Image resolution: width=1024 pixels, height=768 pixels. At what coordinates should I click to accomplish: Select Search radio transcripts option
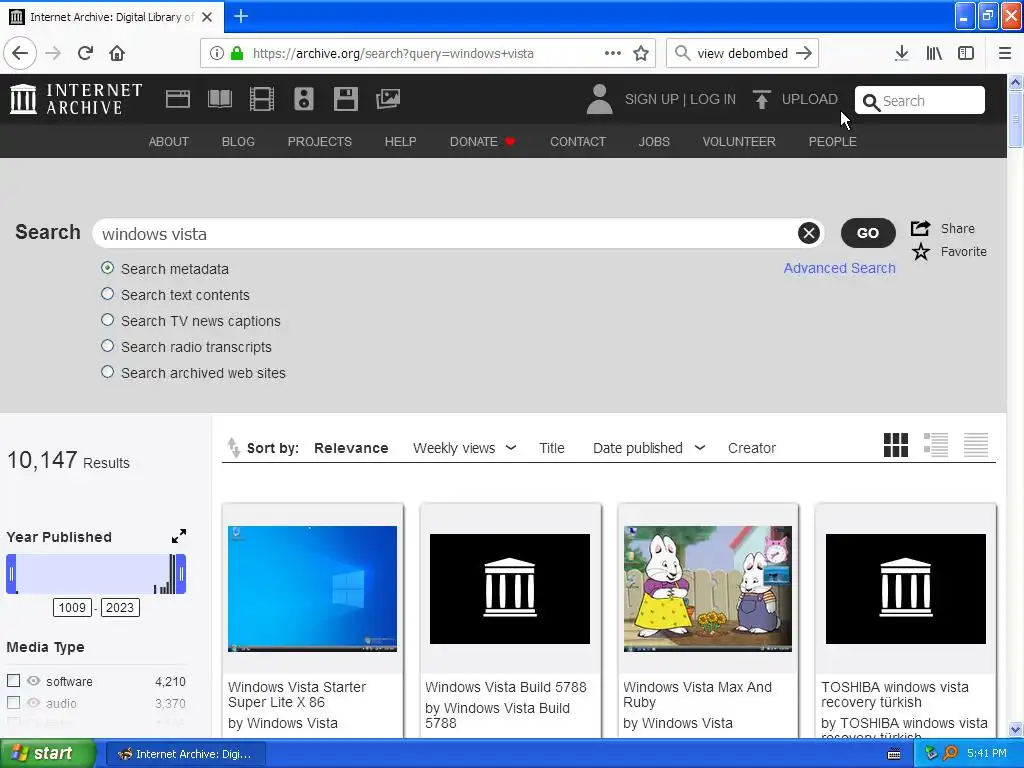pos(108,346)
